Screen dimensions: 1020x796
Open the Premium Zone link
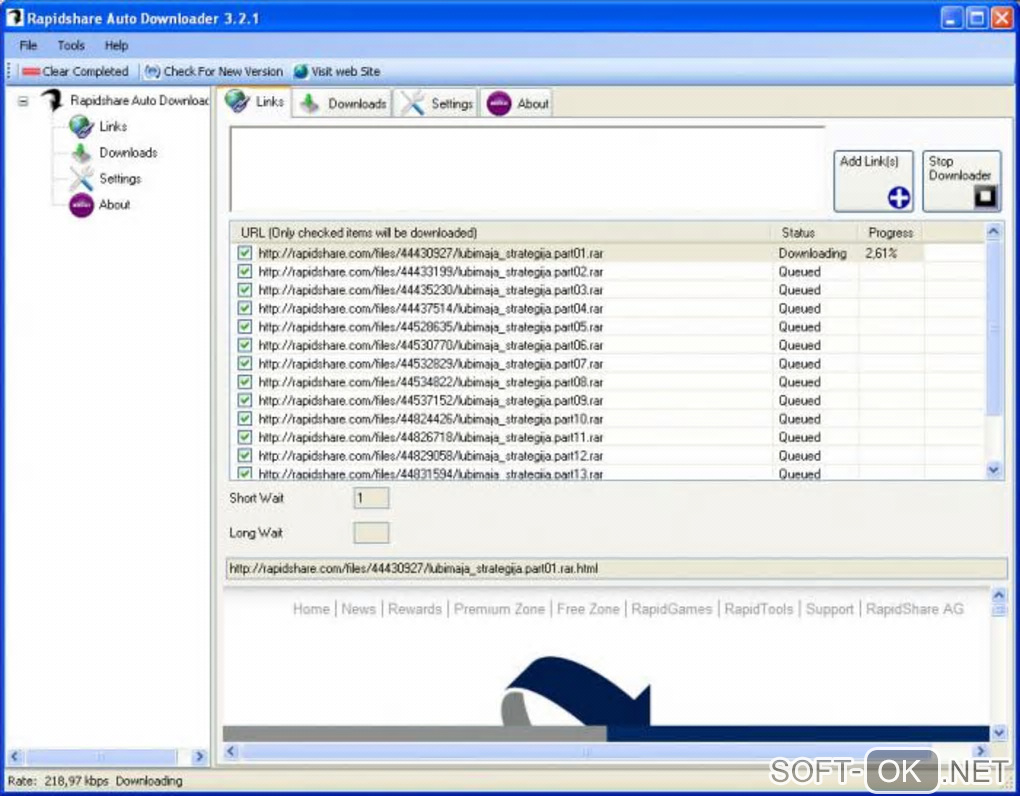coord(499,609)
